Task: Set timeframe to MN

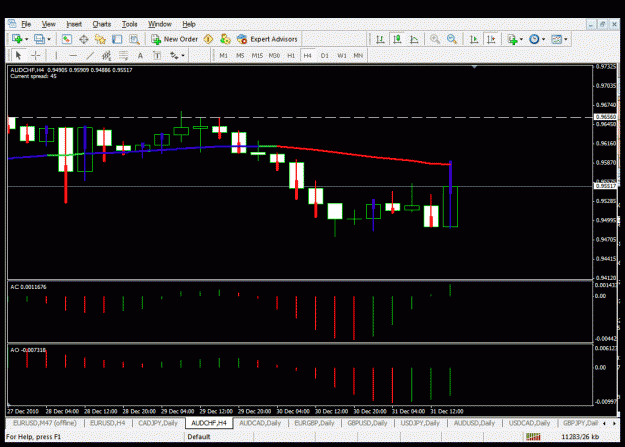Action: [x=358, y=55]
